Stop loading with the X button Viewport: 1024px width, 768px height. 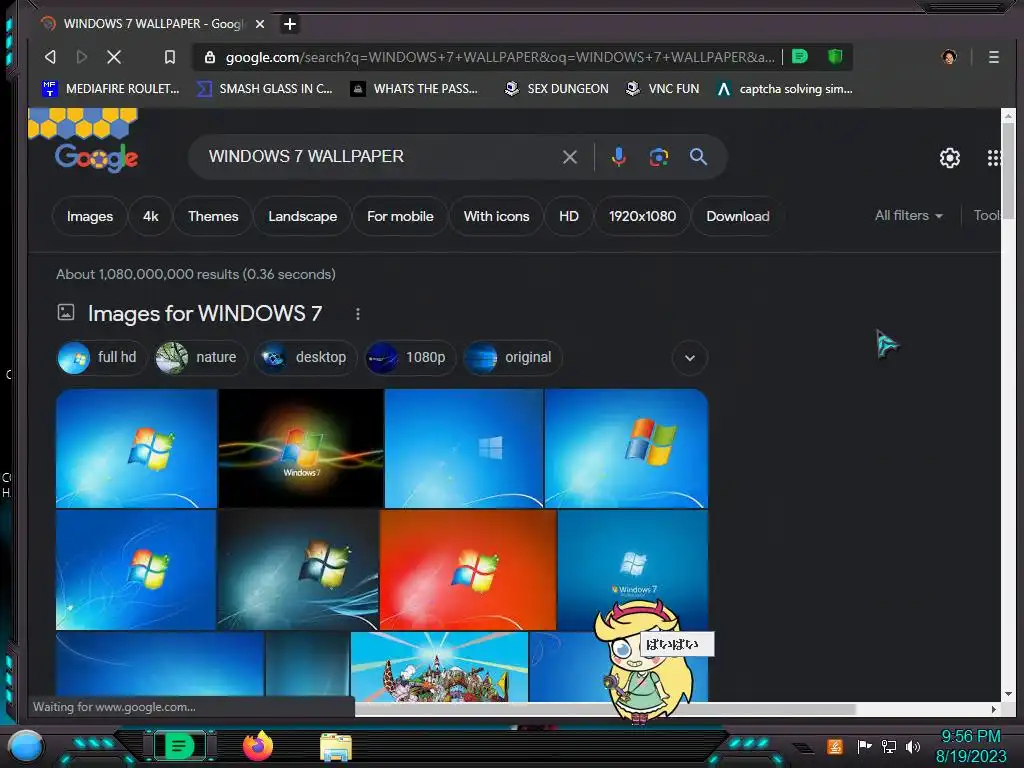click(114, 57)
